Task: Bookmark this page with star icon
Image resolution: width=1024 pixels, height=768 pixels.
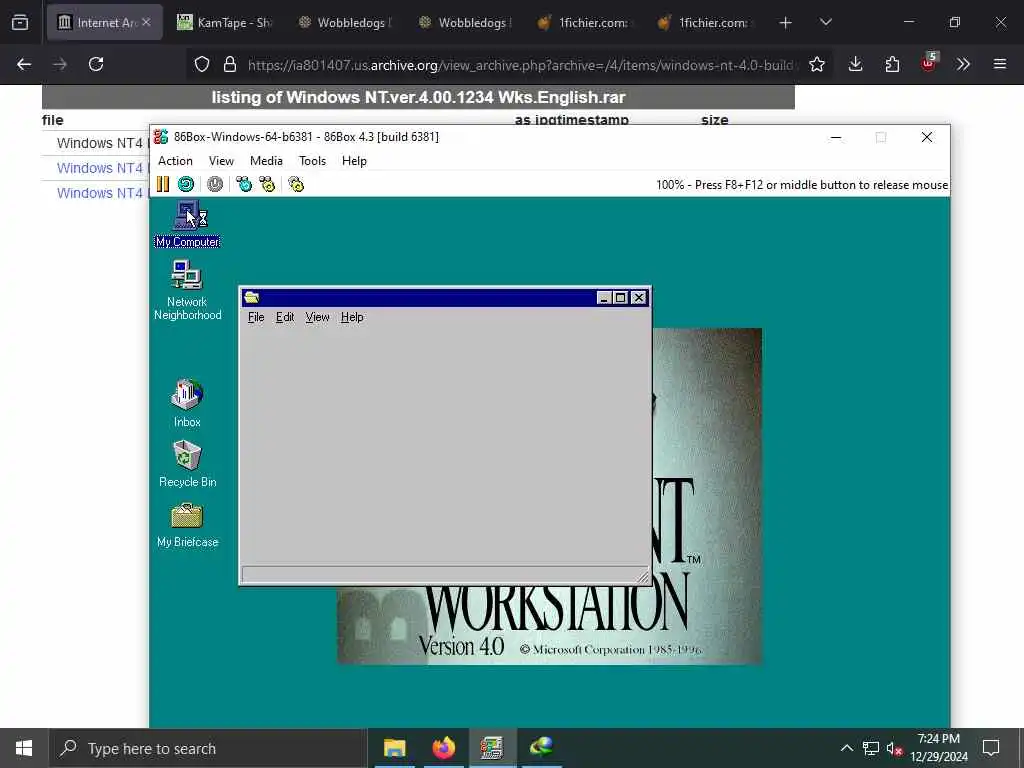Action: coord(816,64)
